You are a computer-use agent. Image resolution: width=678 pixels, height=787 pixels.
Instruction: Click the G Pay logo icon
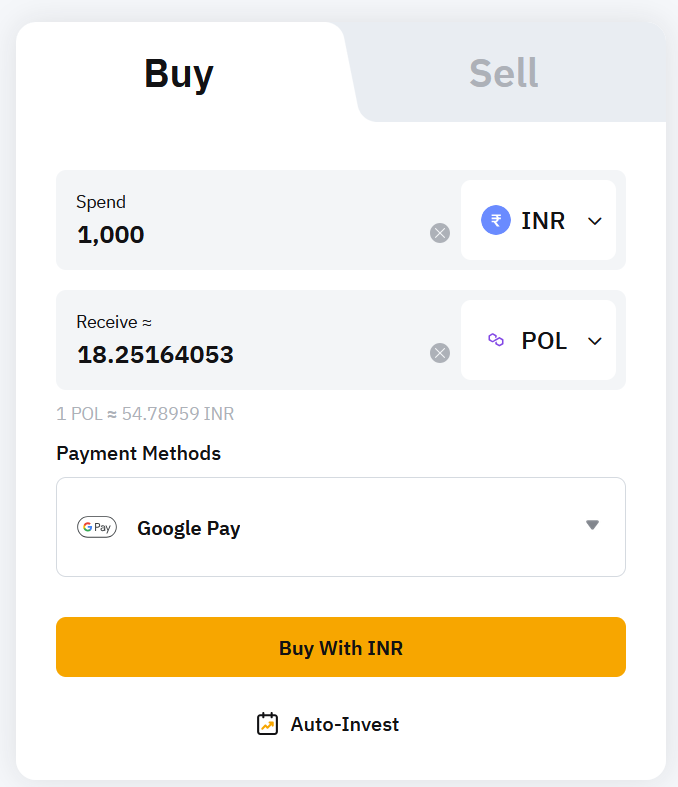tap(97, 527)
